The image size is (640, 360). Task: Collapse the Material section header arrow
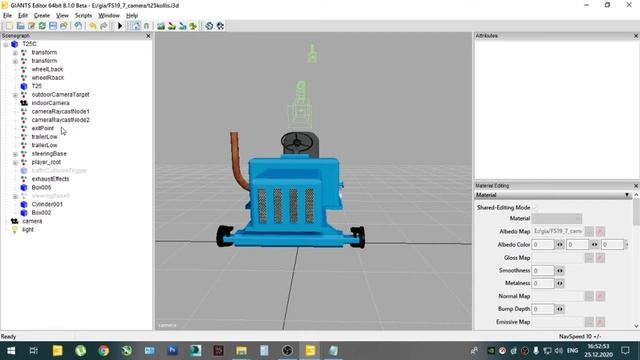[x=627, y=195]
